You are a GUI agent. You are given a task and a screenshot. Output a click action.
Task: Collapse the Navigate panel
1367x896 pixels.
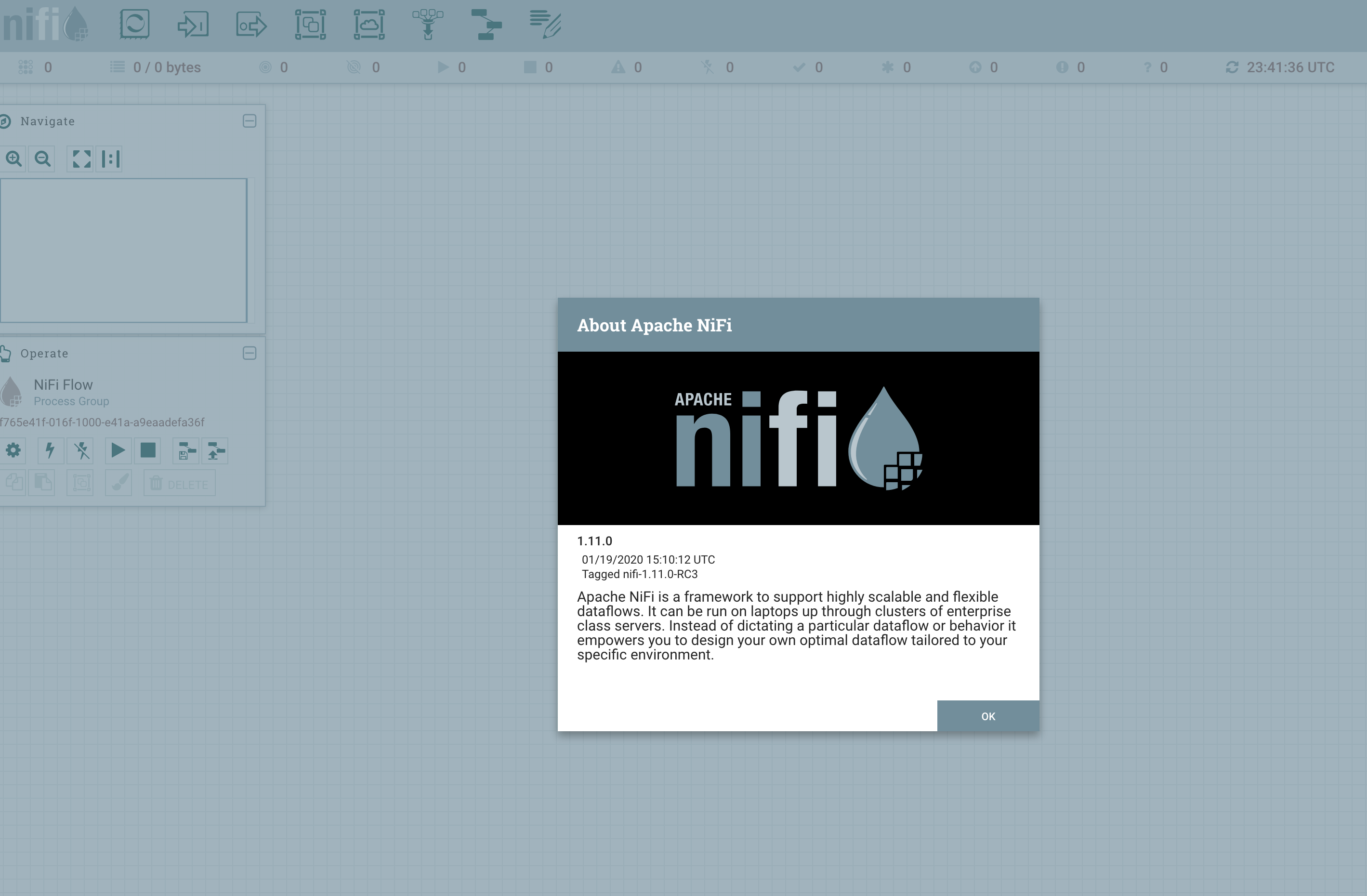(250, 120)
